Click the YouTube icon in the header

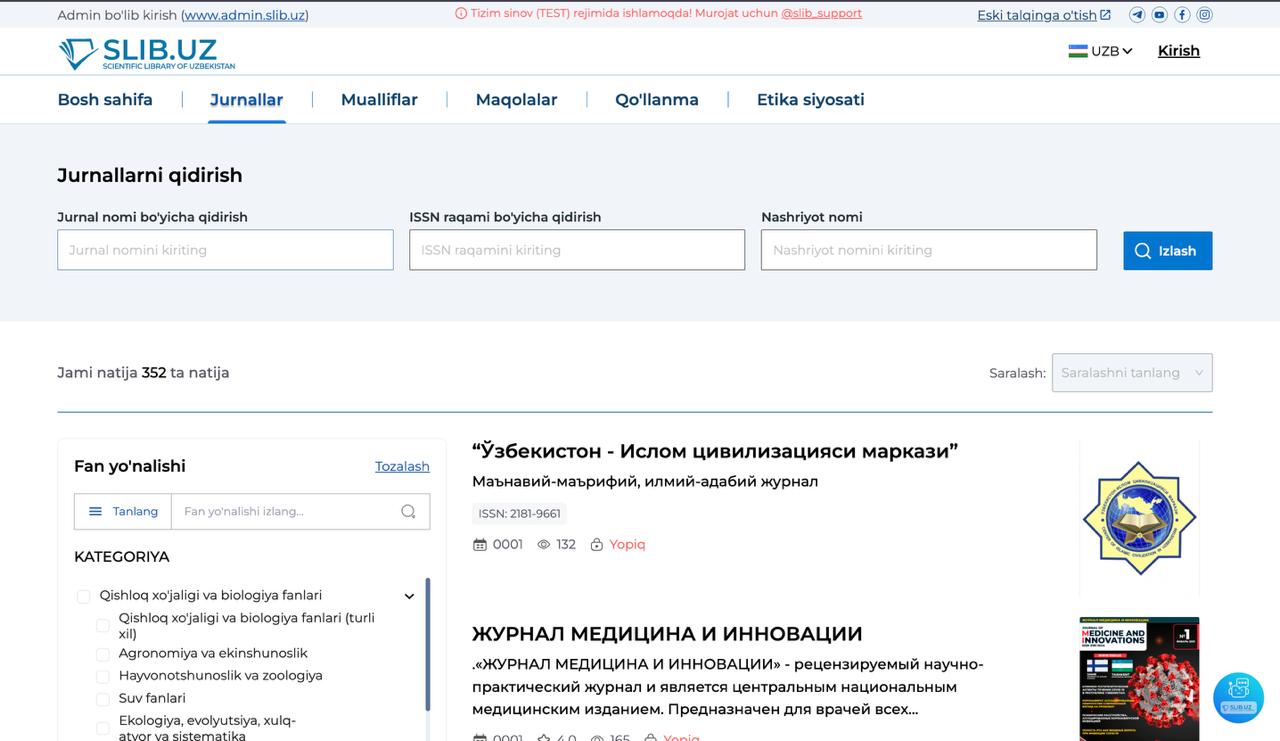[x=1159, y=14]
